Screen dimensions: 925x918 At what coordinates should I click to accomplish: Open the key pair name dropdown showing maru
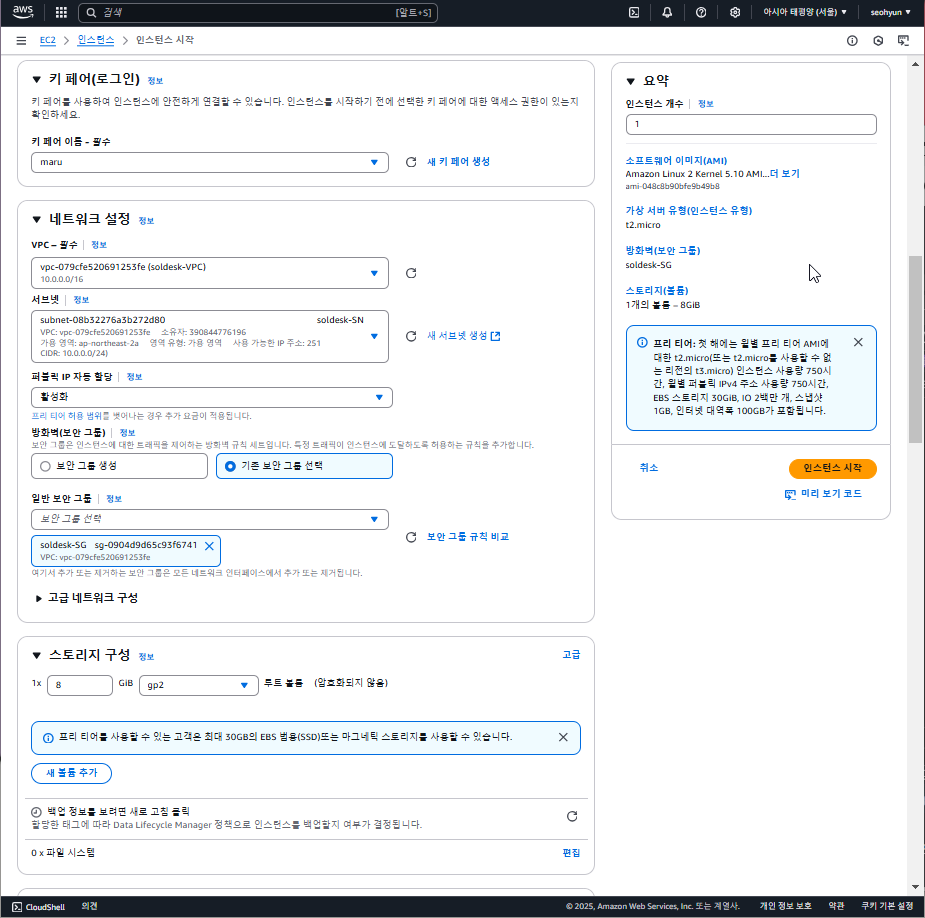tap(210, 162)
